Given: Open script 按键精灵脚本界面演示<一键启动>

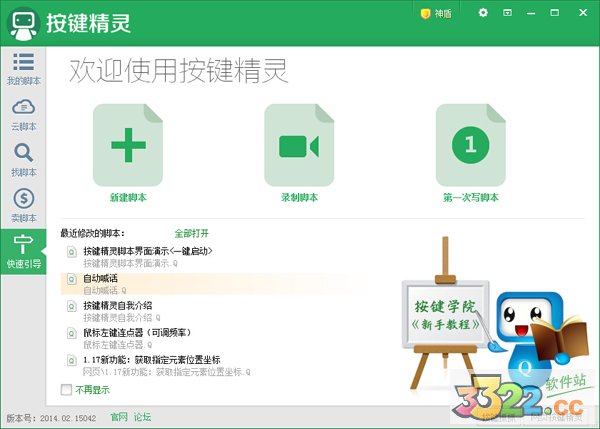Looking at the screenshot, I should (148, 251).
